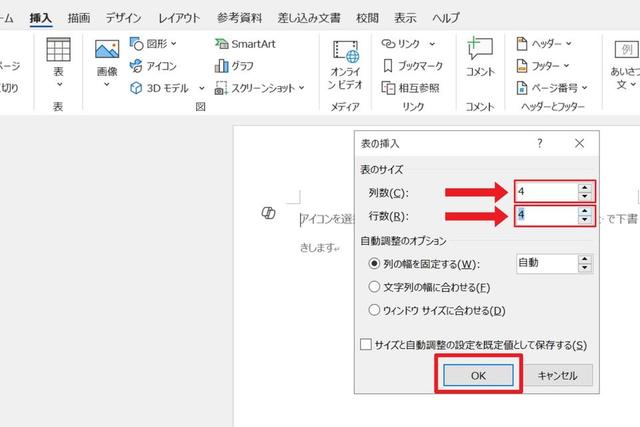Click the help question mark in 表の挿入 dialog
The image size is (640, 427).
pyautogui.click(x=540, y=143)
